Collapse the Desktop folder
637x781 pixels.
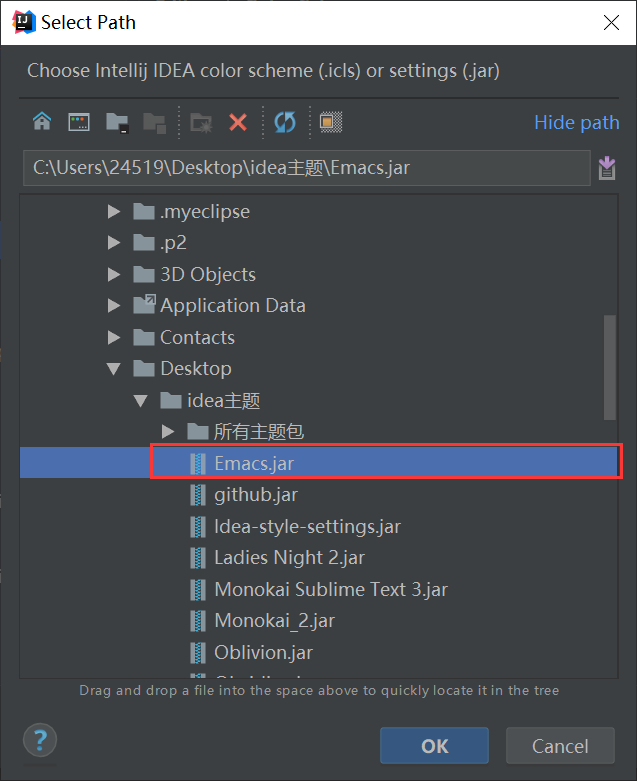pos(114,369)
